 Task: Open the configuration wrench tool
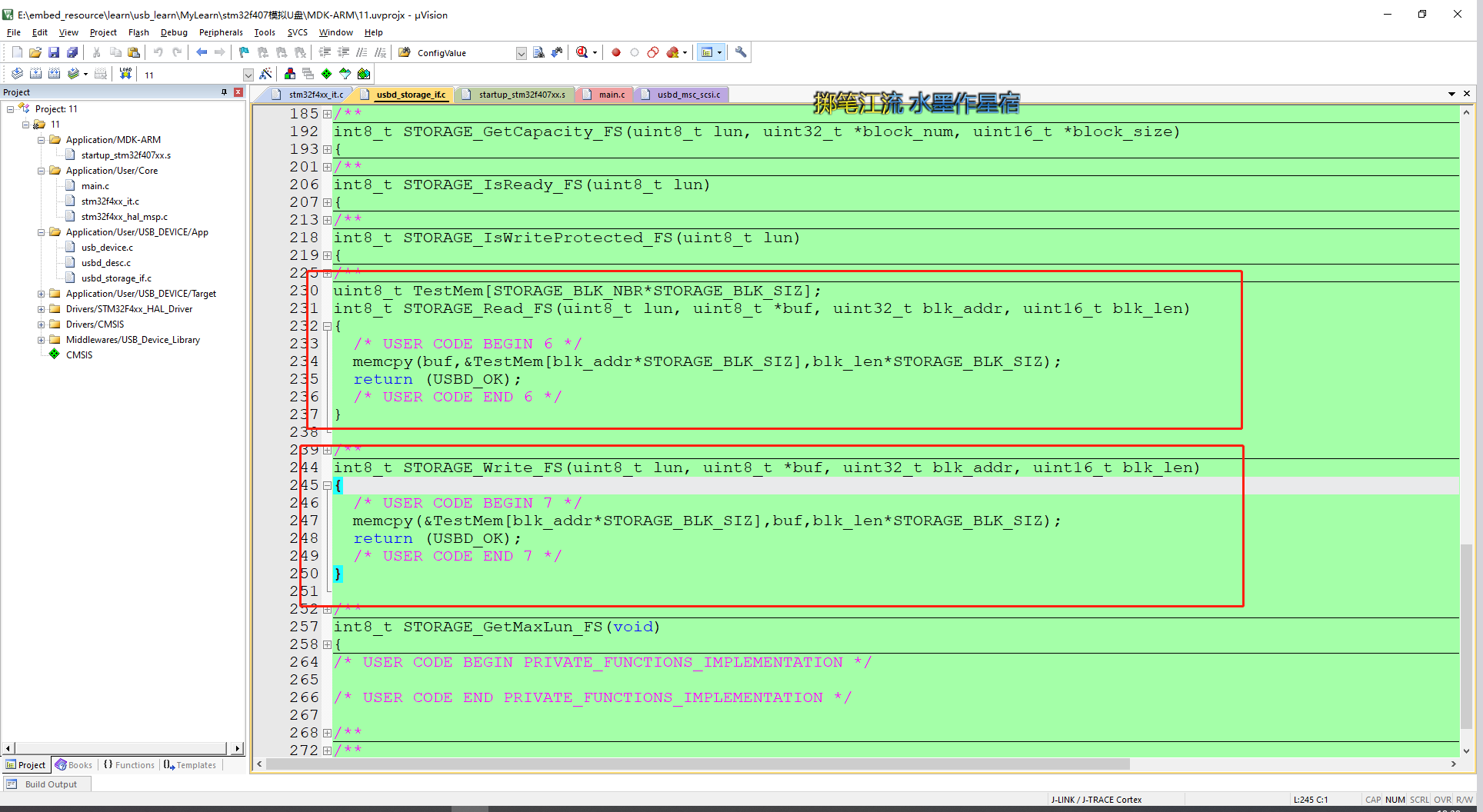point(740,52)
